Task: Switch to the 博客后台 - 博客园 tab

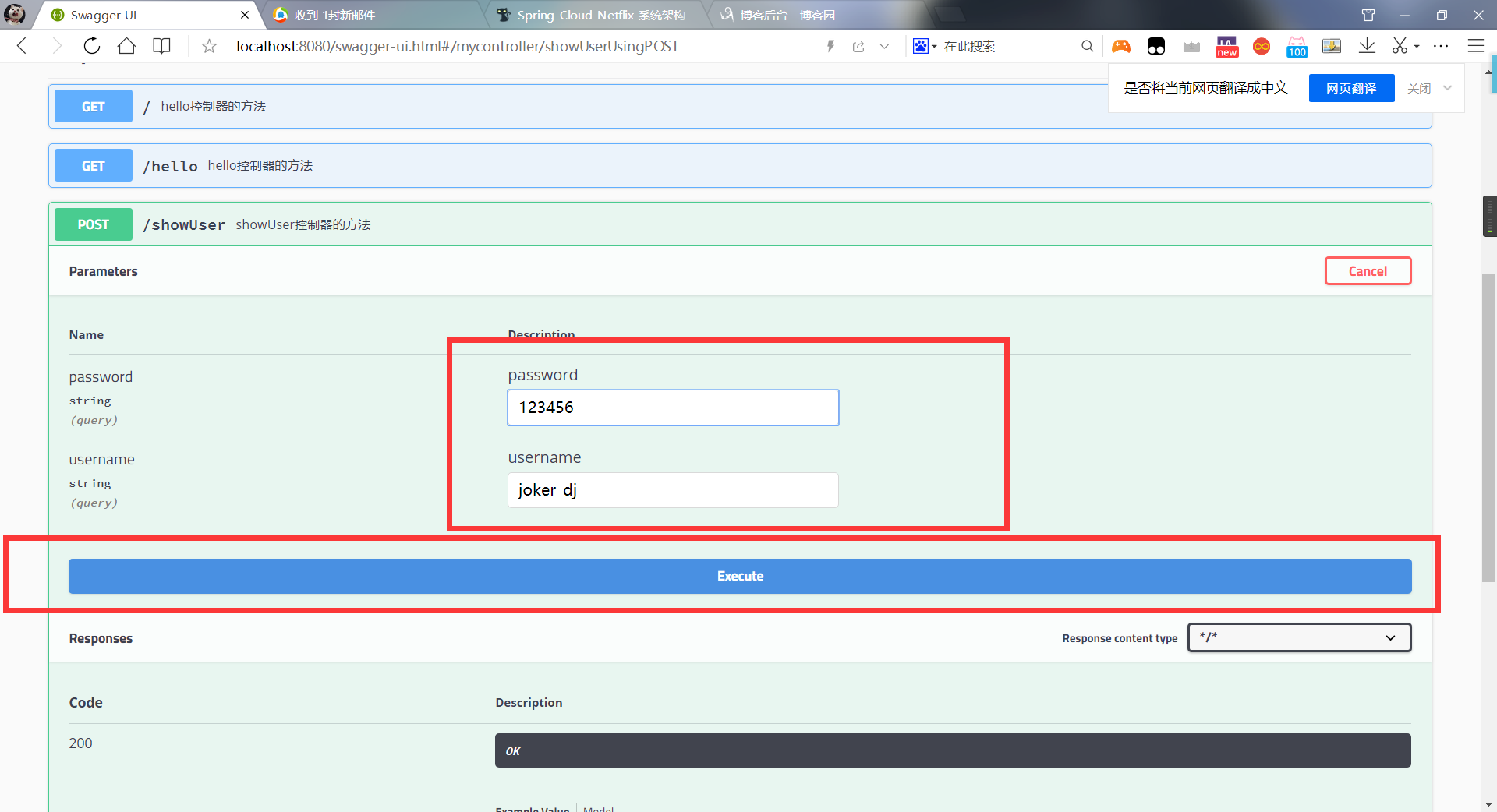Action: click(x=819, y=15)
